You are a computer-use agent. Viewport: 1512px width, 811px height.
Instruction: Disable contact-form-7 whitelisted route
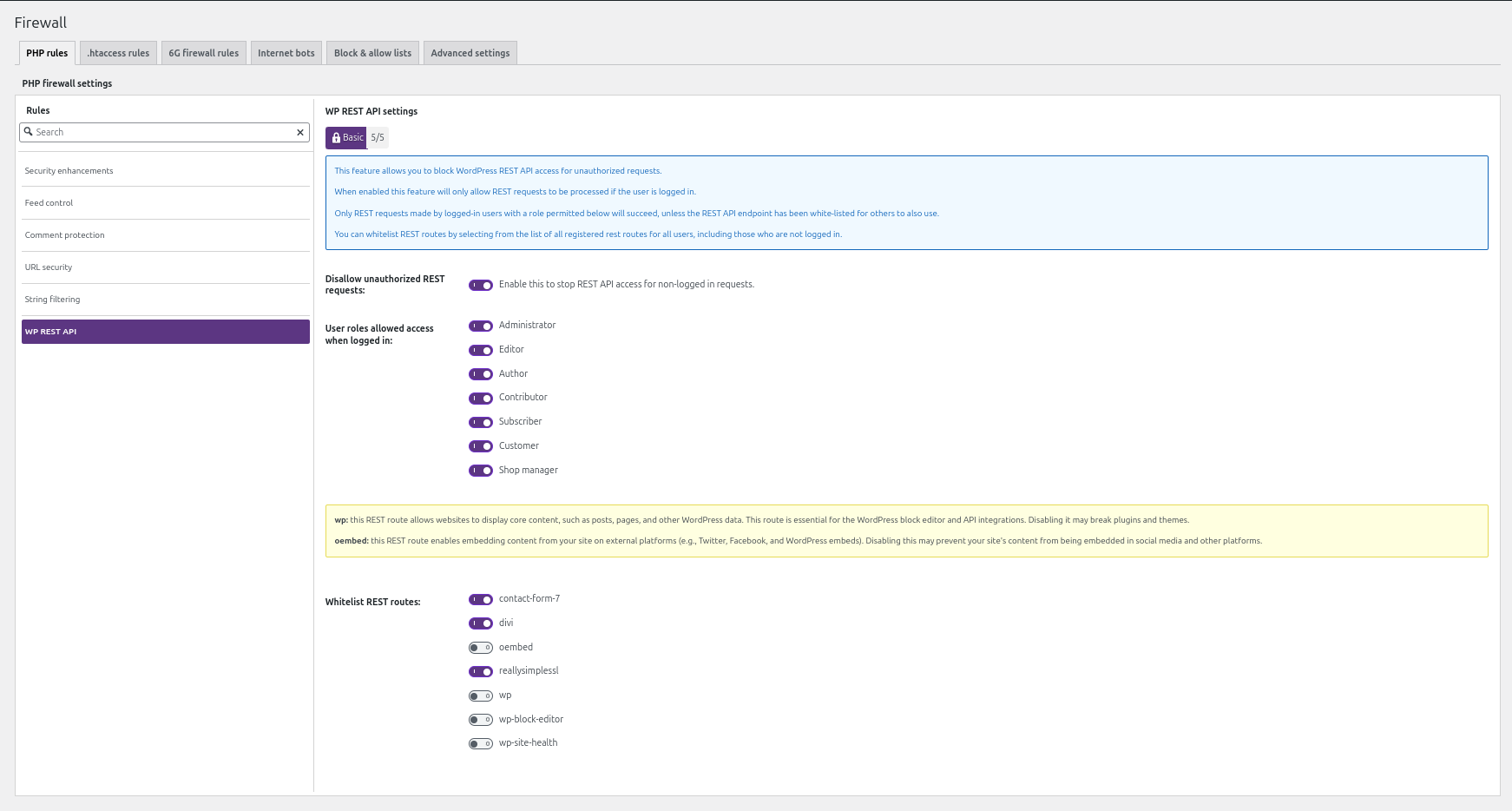tap(481, 600)
